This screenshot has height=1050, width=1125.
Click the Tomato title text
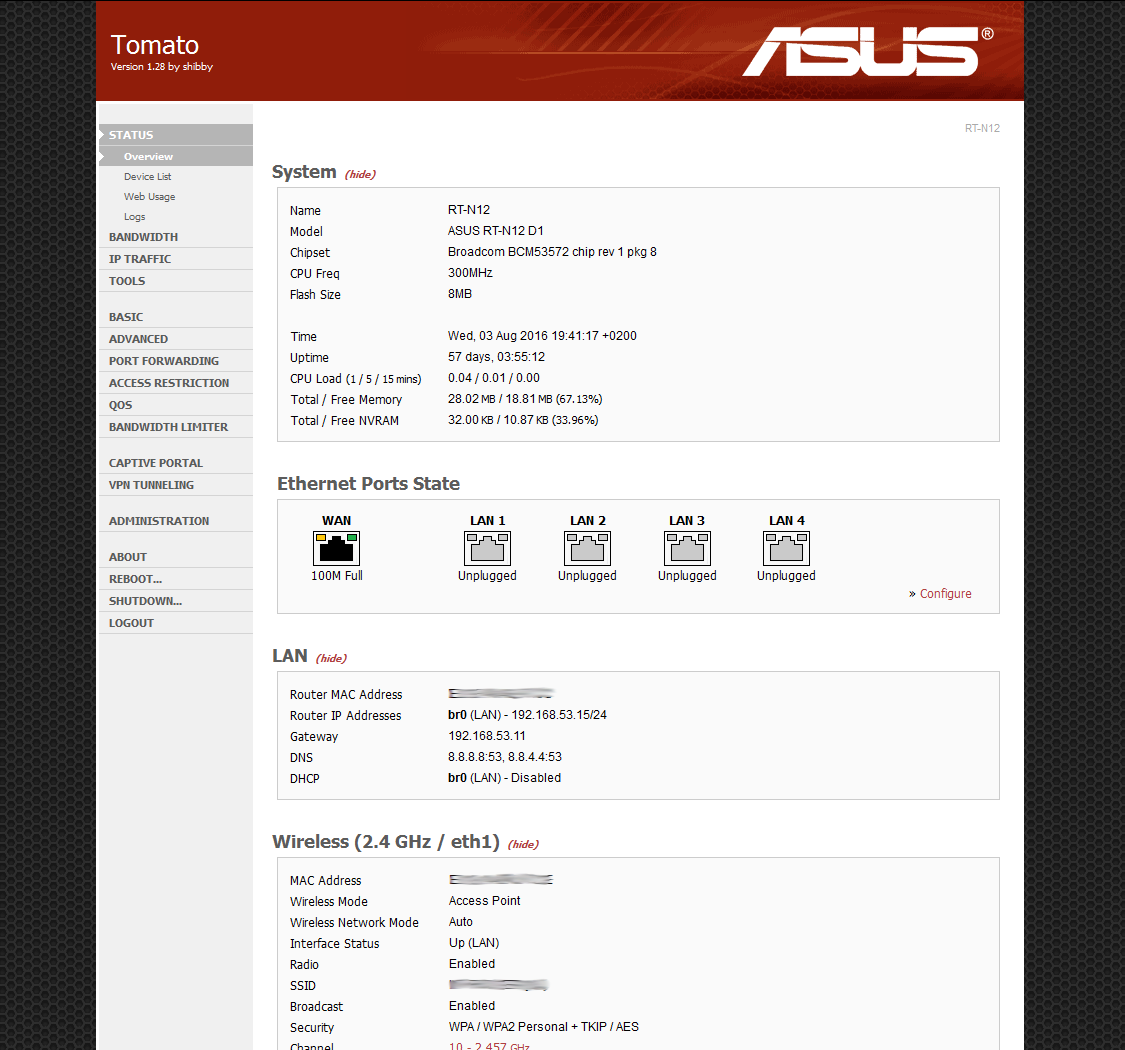tap(155, 45)
